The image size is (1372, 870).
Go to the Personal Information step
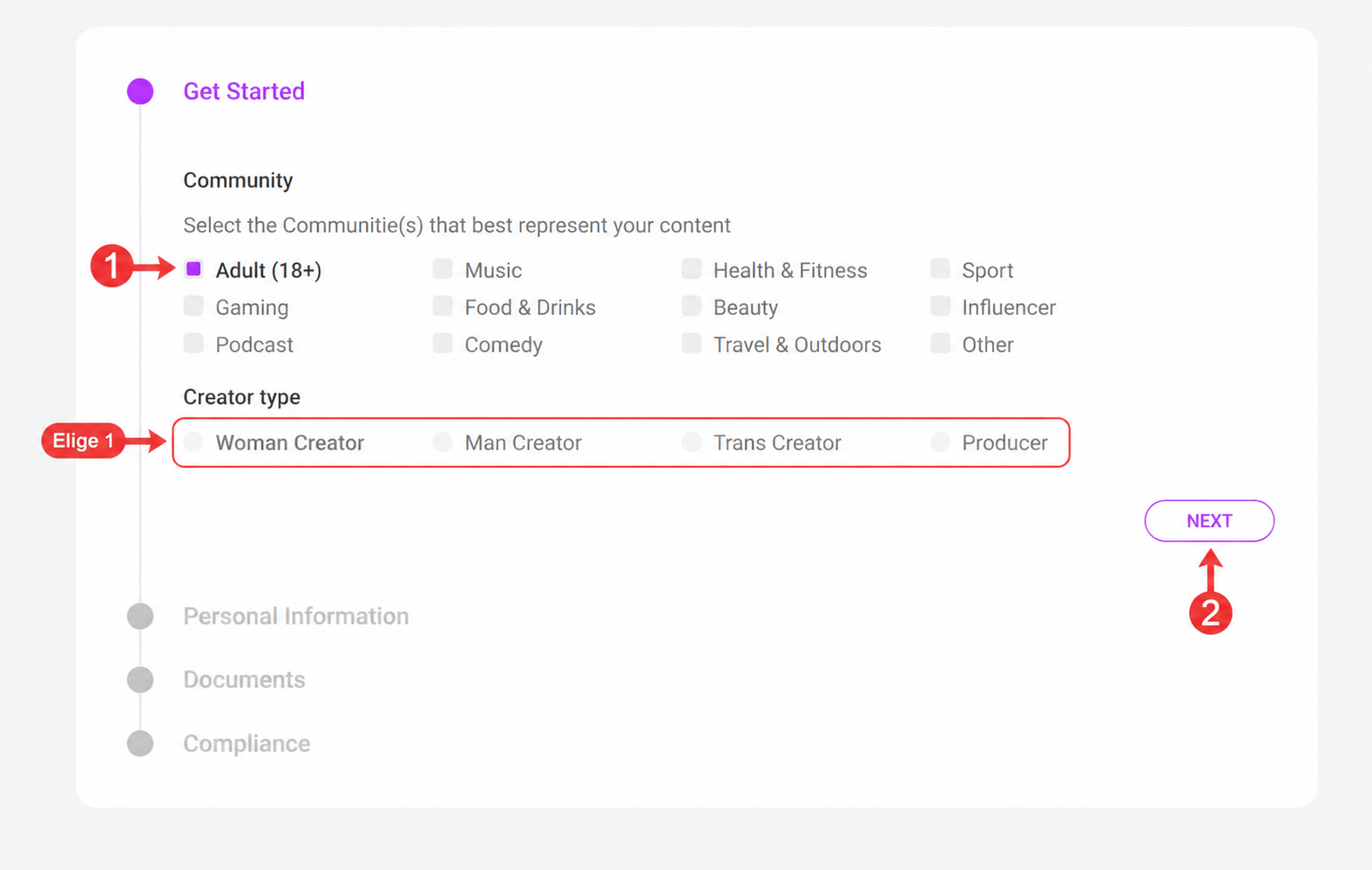296,617
